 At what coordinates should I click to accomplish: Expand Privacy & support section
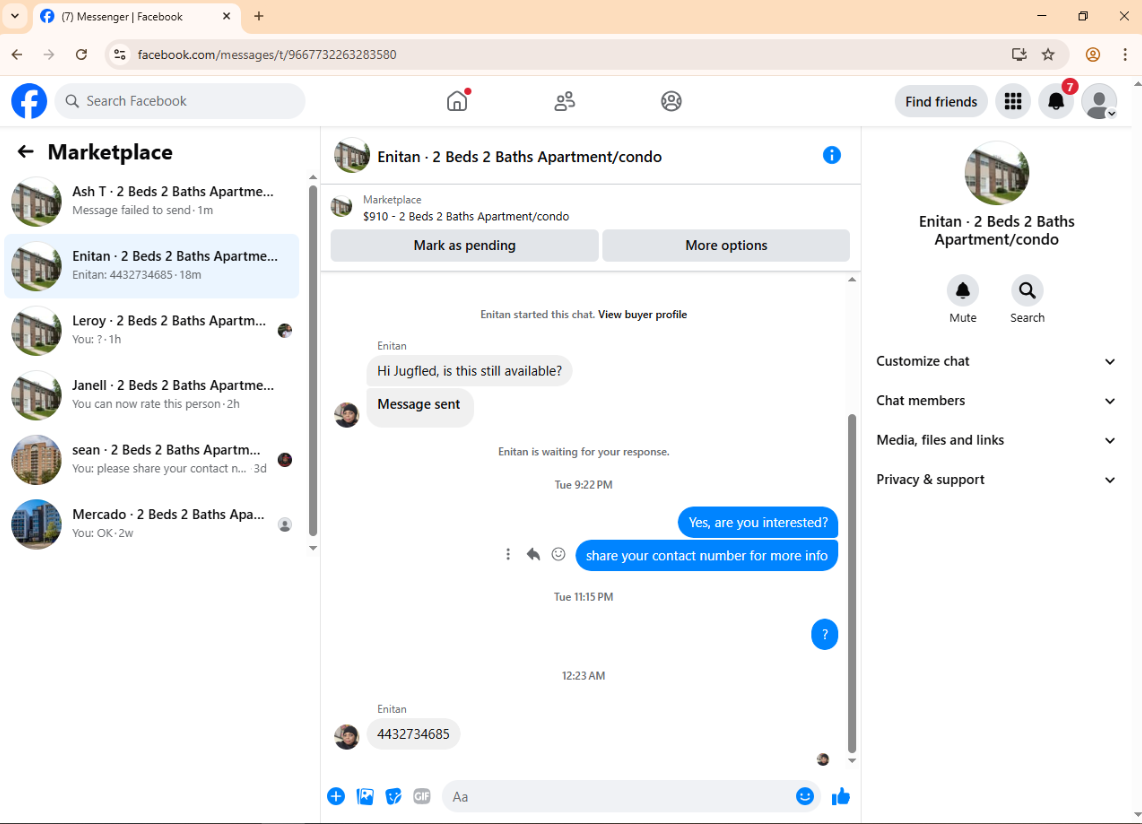coord(996,479)
